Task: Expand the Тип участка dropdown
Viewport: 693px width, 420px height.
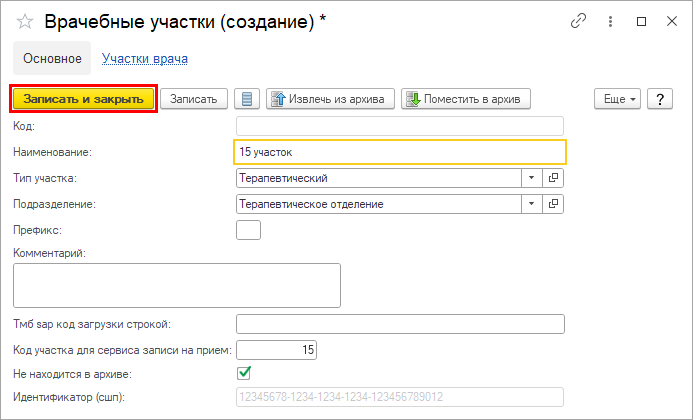Action: click(531, 178)
